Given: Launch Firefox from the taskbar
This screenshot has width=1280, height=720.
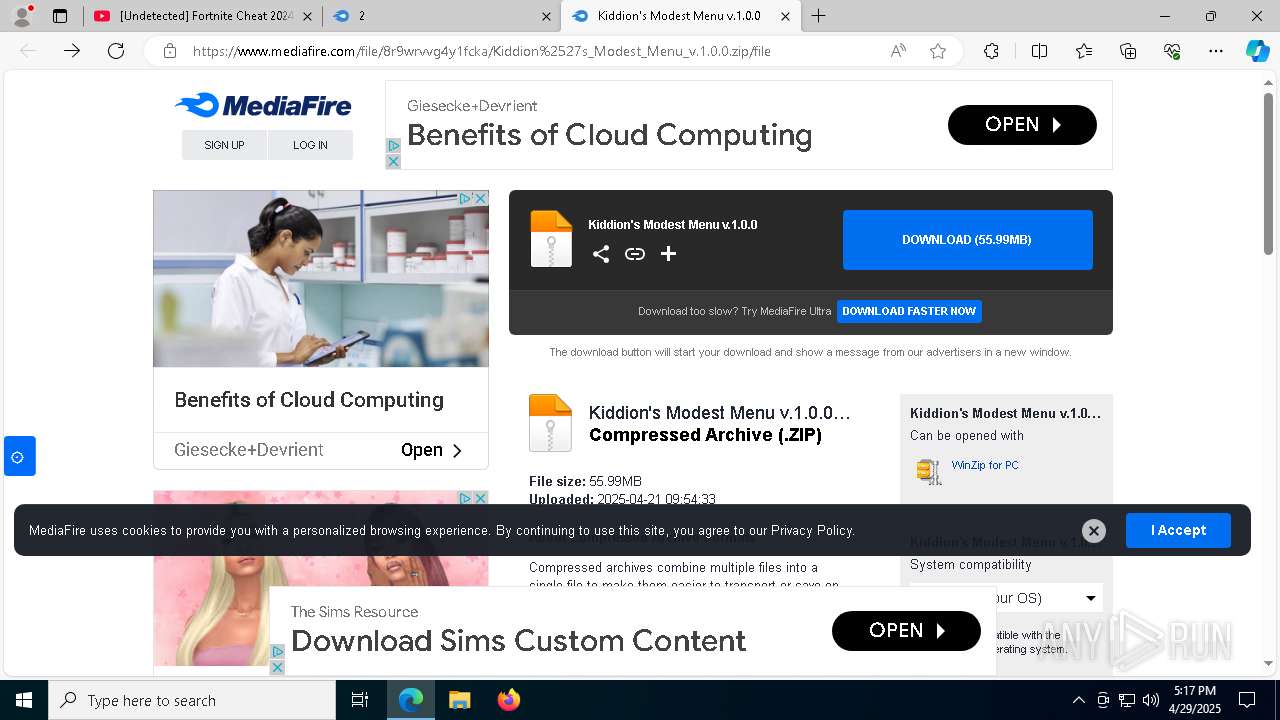Looking at the screenshot, I should [x=509, y=700].
